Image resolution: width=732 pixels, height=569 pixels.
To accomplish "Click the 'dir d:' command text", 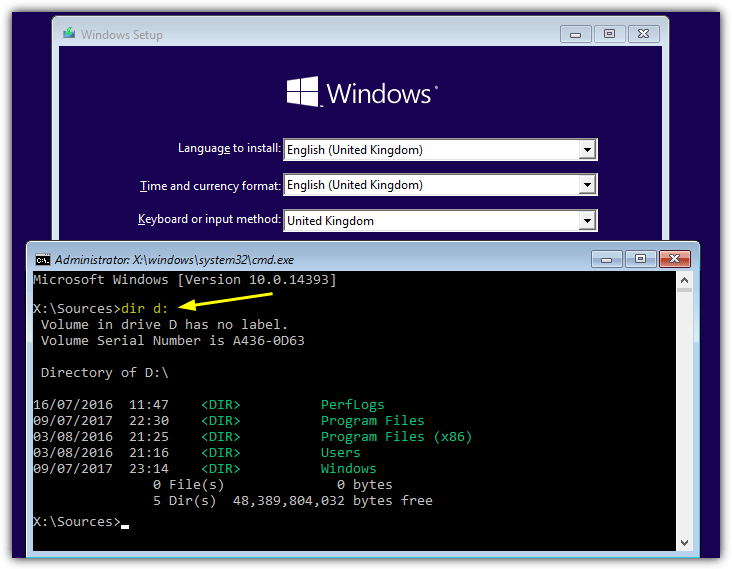I will (x=144, y=309).
